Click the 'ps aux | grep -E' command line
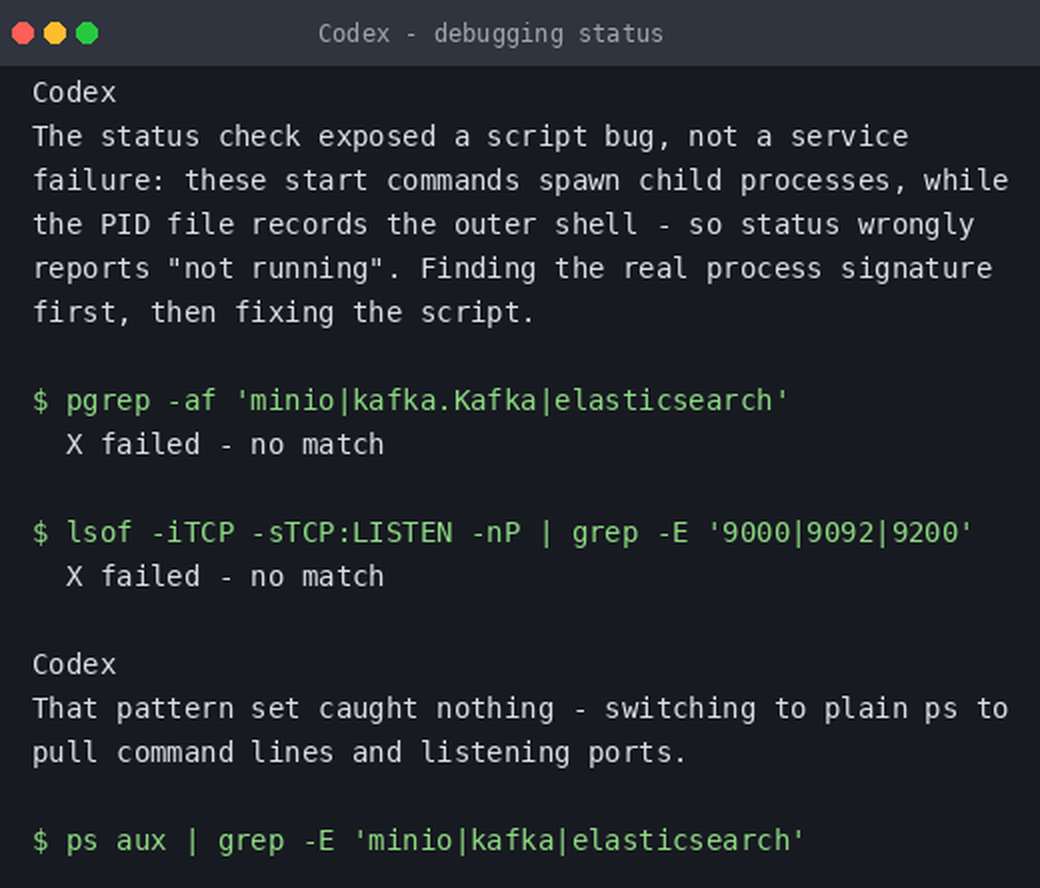The height and width of the screenshot is (888, 1040). tap(418, 841)
